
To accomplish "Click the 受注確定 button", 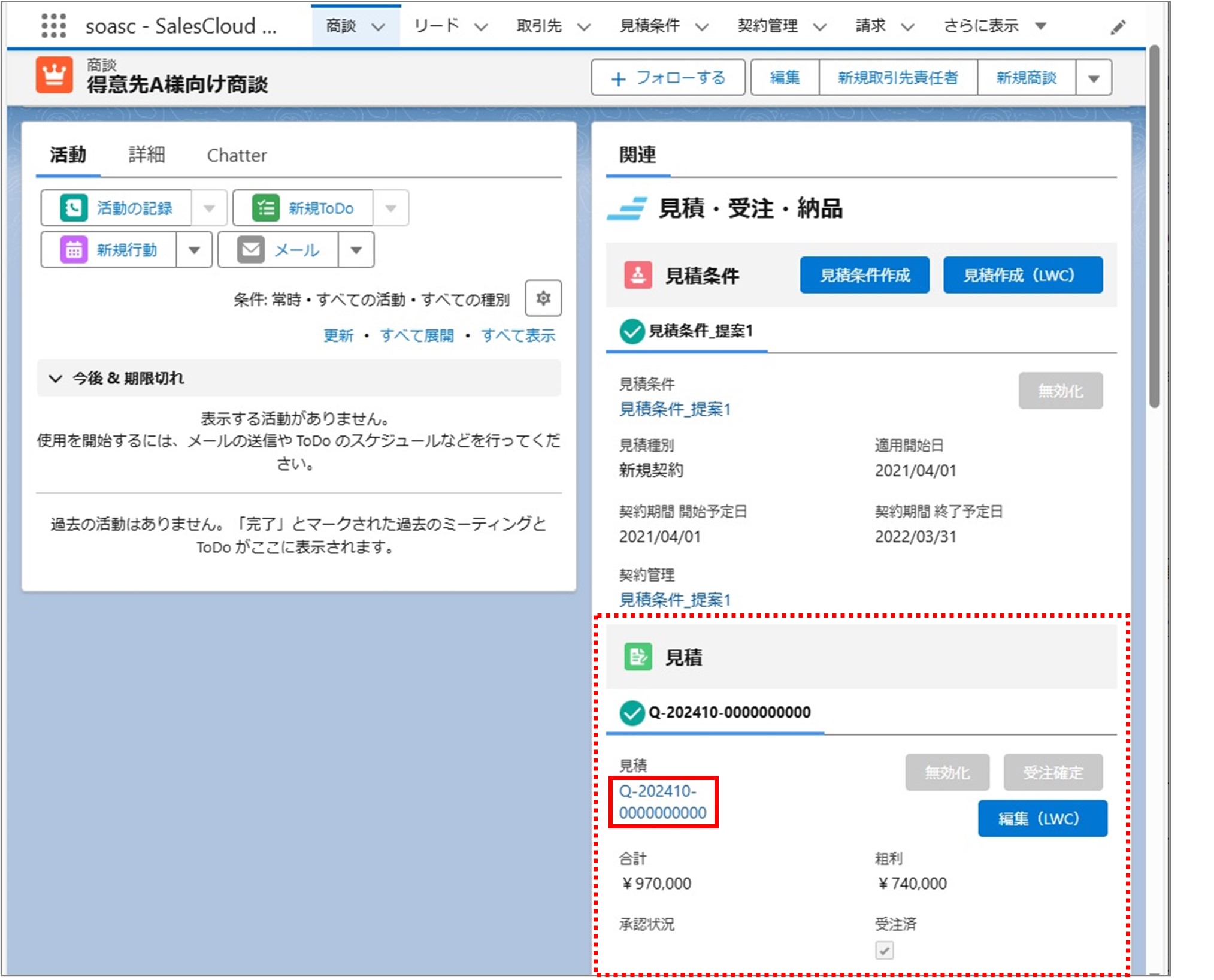I will click(1053, 773).
